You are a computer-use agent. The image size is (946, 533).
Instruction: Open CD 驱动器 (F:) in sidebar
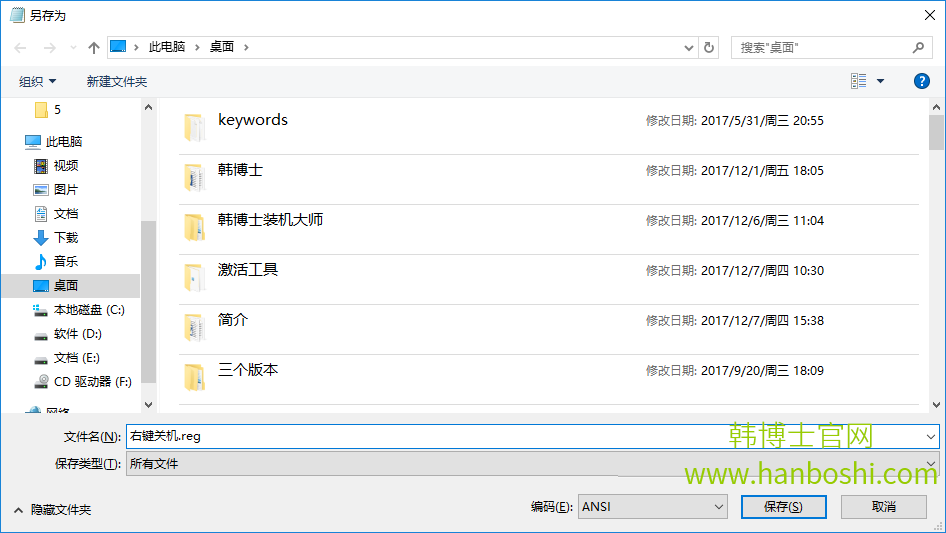(92, 382)
